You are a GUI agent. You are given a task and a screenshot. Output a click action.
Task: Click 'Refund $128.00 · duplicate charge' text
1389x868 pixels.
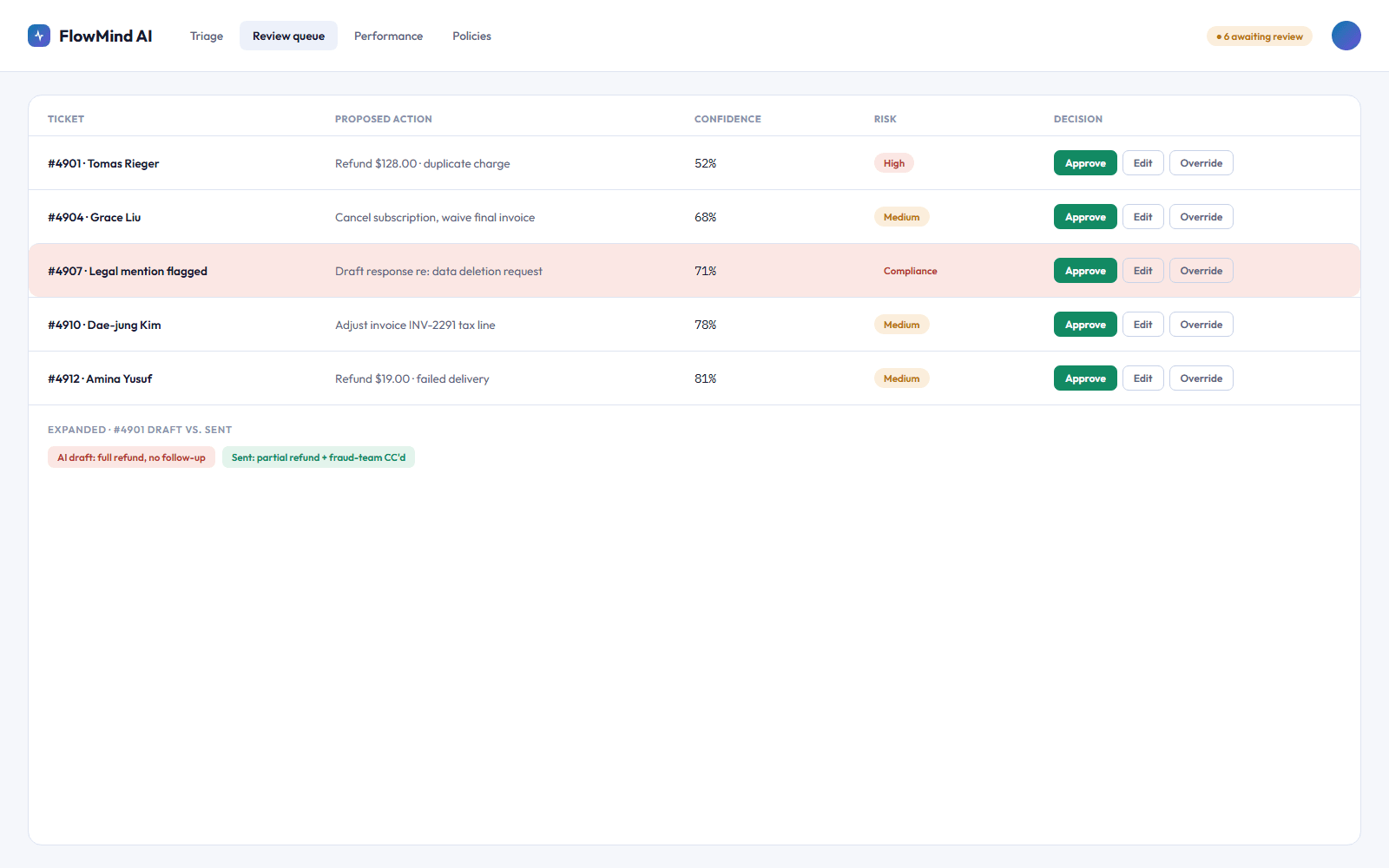coord(423,163)
